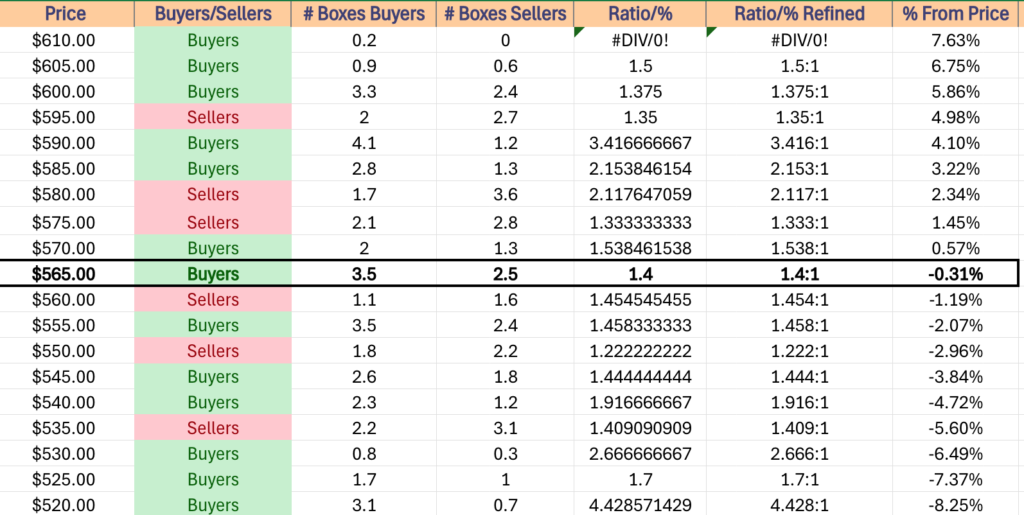Select the 1.375:1 ratio cell

point(799,91)
